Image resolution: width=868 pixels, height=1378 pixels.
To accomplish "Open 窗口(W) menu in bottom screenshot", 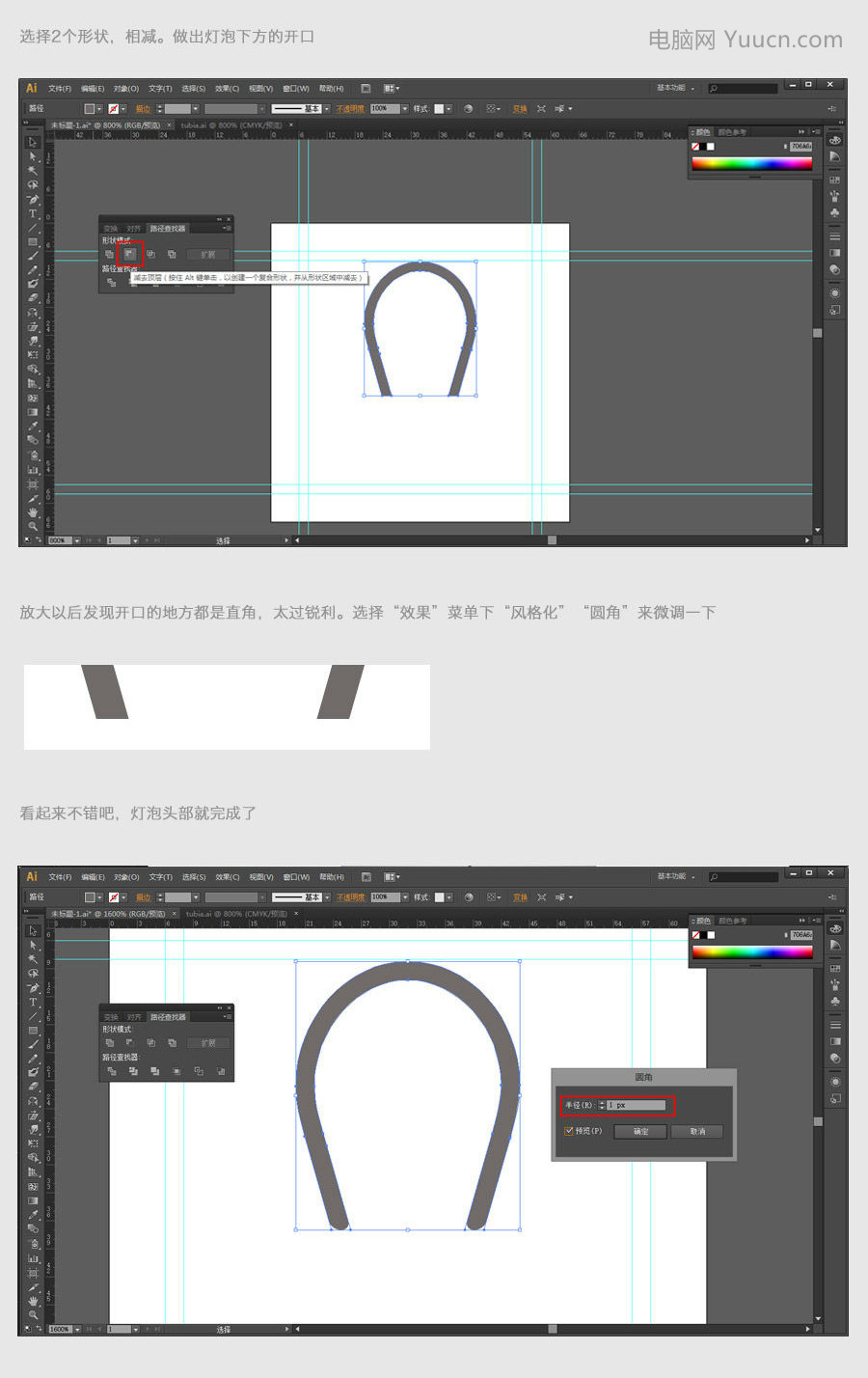I will (296, 877).
